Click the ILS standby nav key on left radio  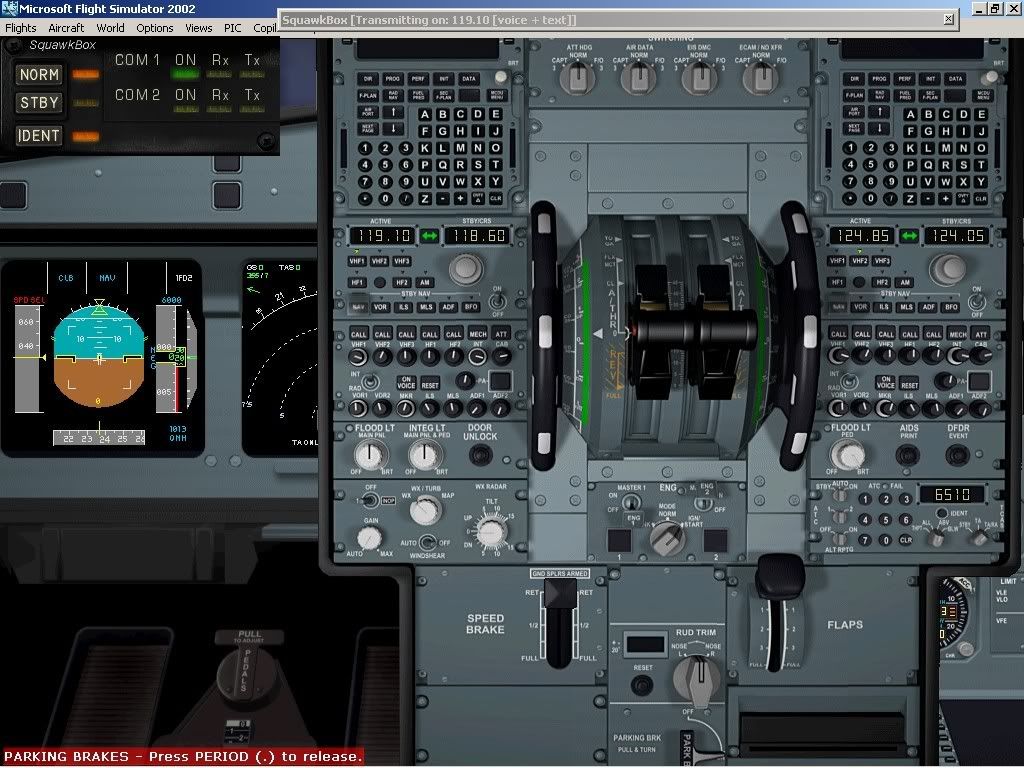tap(403, 306)
